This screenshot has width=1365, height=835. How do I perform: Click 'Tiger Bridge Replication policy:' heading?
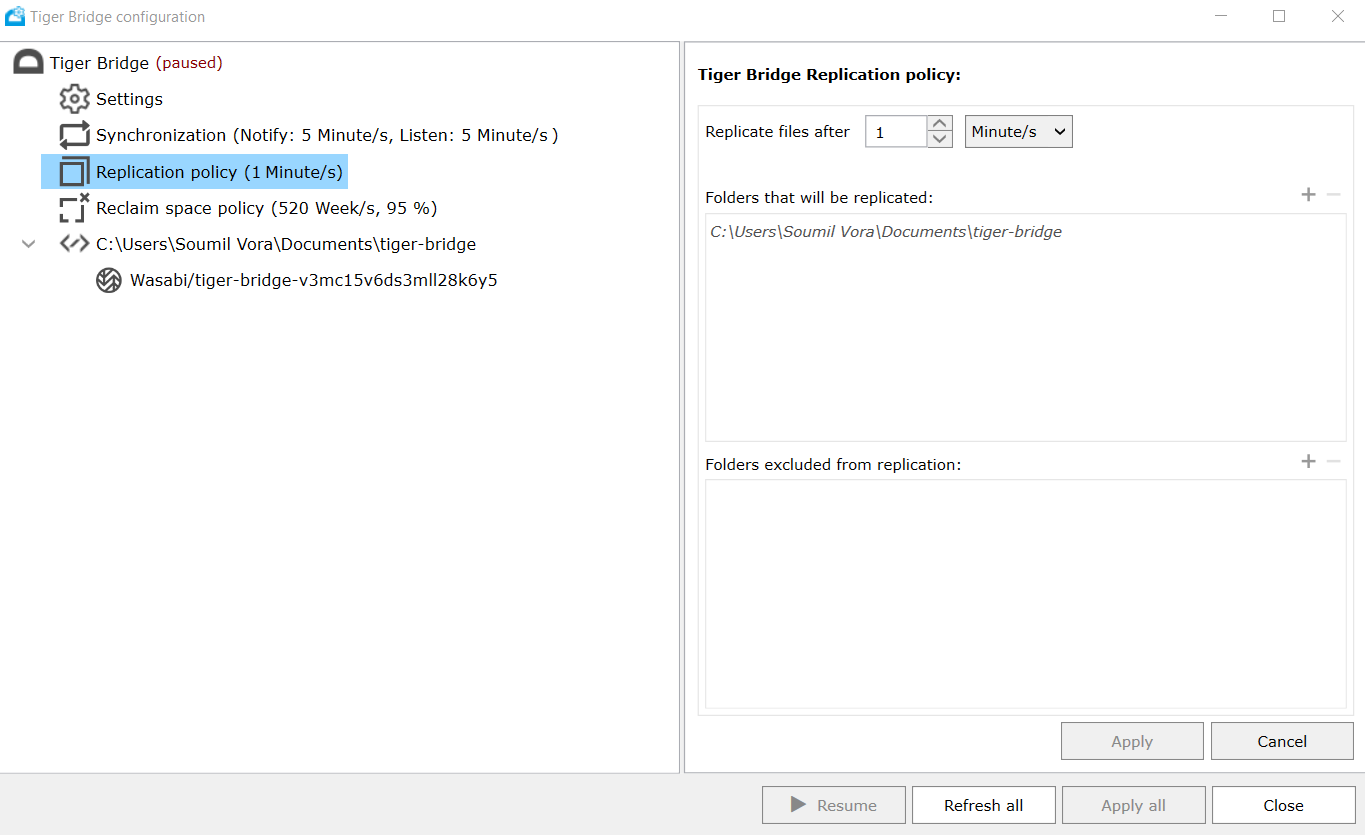coord(829,75)
